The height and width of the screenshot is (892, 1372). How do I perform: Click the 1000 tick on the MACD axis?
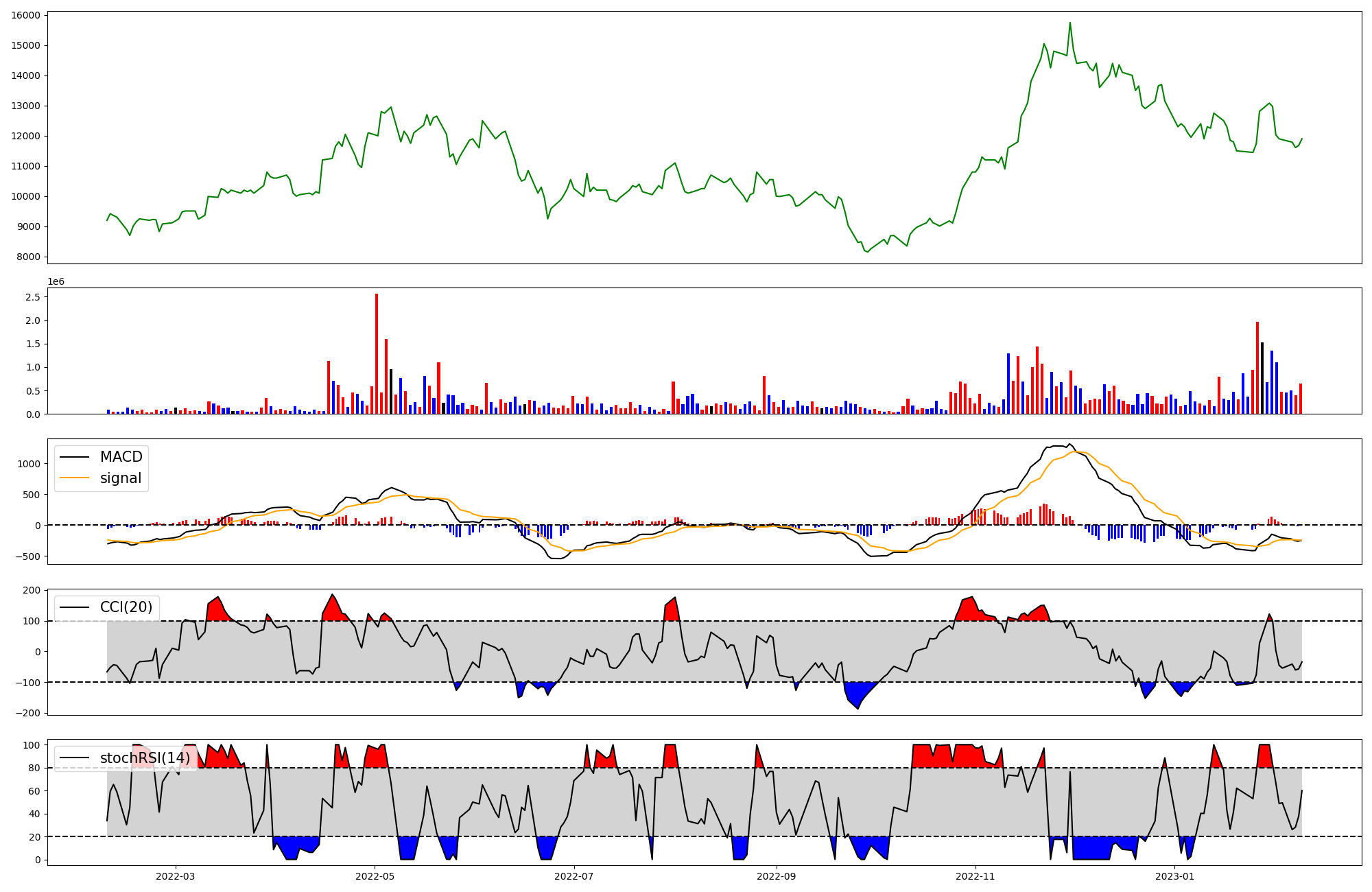tap(27, 464)
